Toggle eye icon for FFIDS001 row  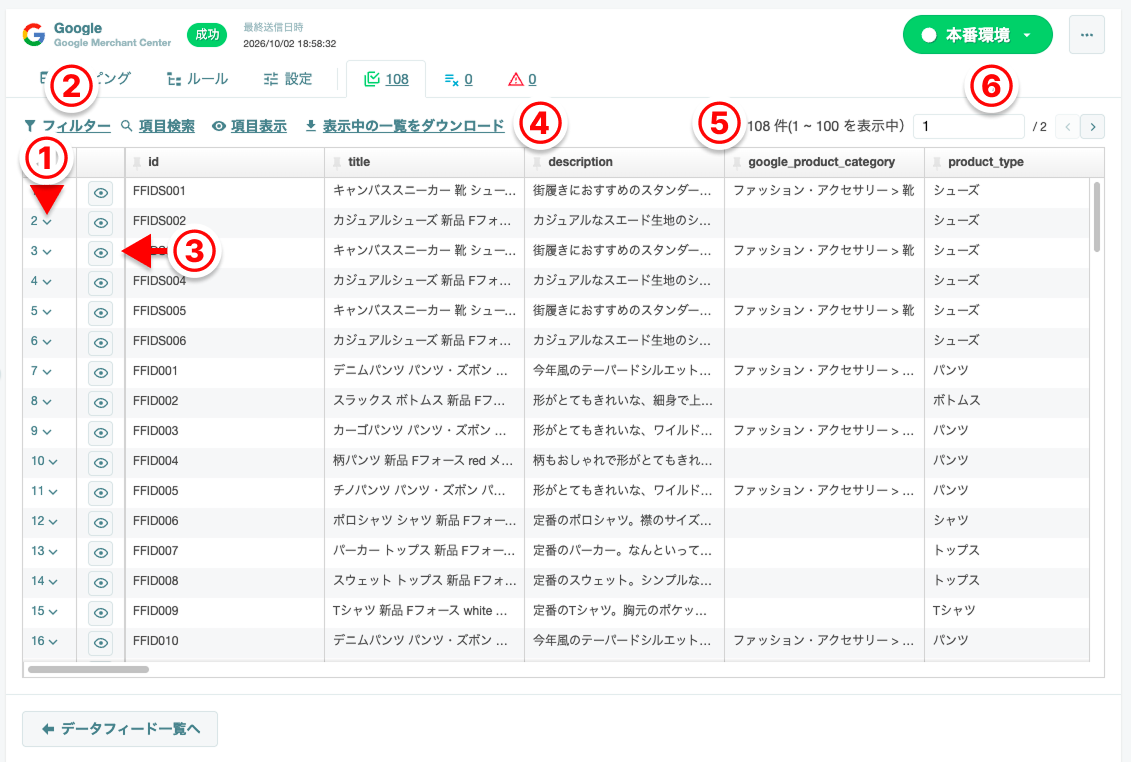pyautogui.click(x=101, y=193)
